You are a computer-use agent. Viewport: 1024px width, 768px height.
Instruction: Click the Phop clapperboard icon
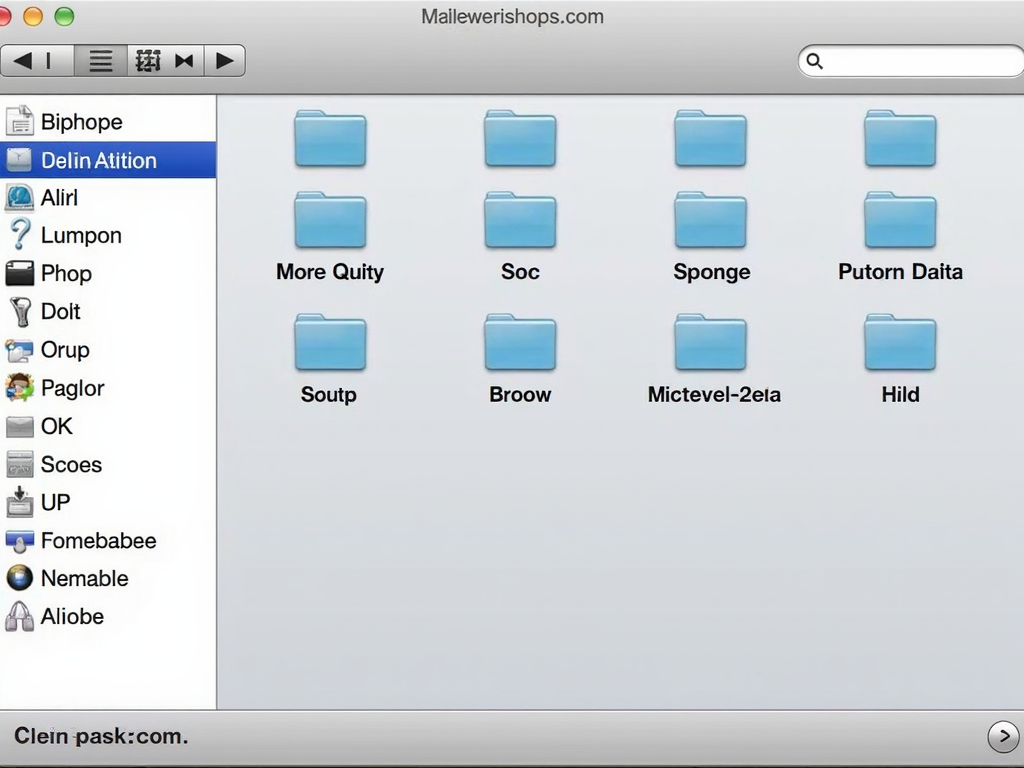19,274
